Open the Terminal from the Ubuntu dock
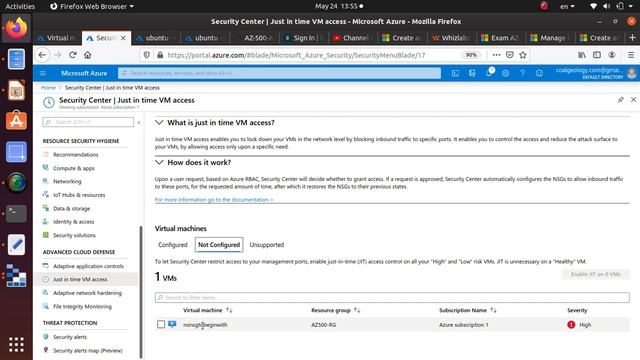Image resolution: width=640 pixels, height=360 pixels. point(16,213)
